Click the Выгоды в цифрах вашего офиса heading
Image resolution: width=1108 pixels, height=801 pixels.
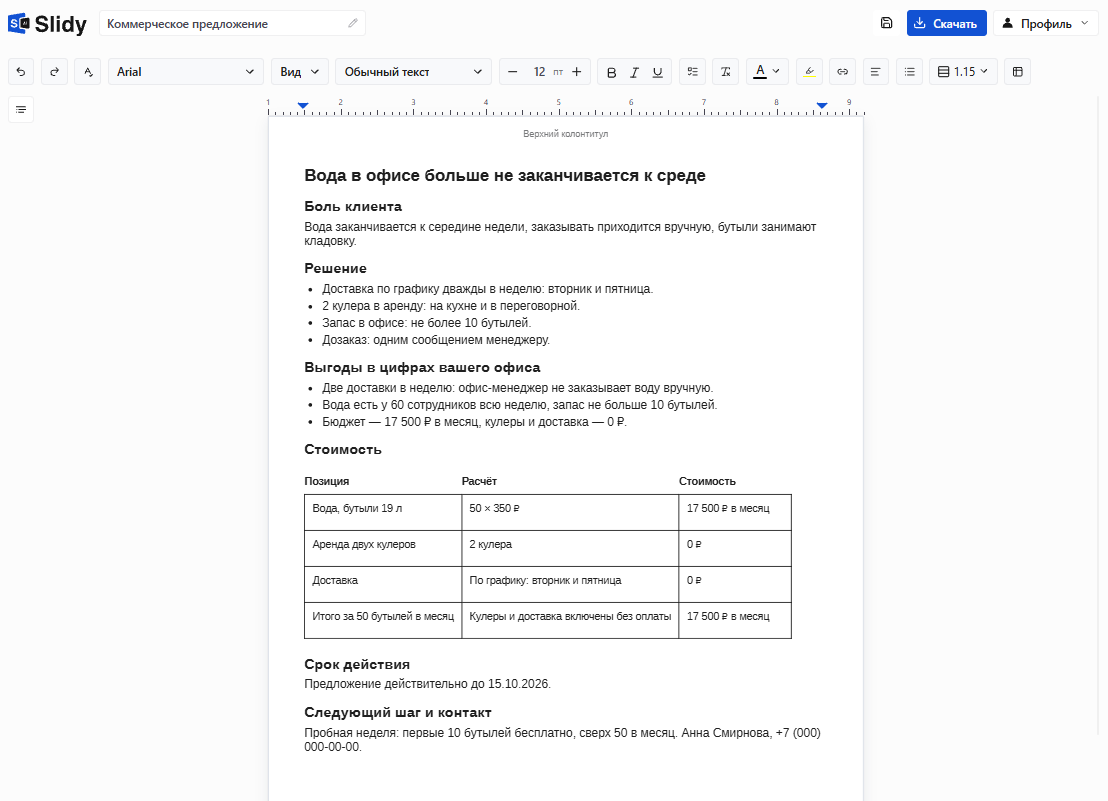(x=422, y=367)
